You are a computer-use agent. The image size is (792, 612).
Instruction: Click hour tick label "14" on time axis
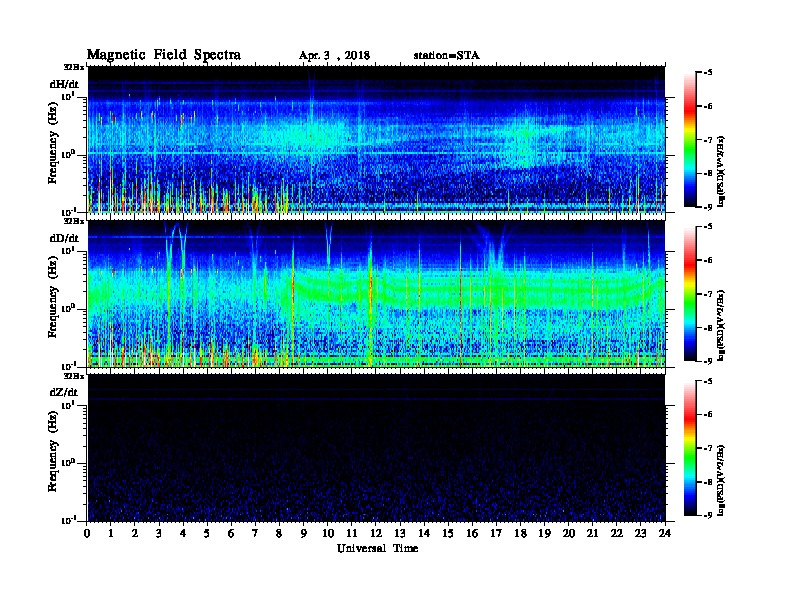tap(424, 534)
